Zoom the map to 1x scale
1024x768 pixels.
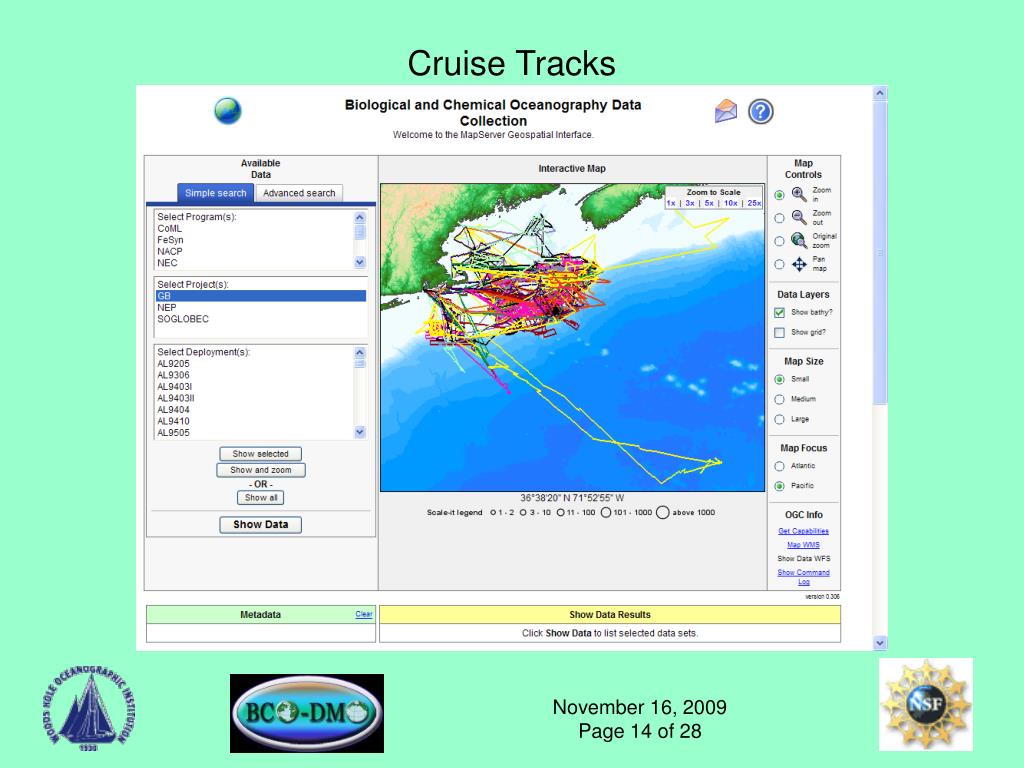671,203
